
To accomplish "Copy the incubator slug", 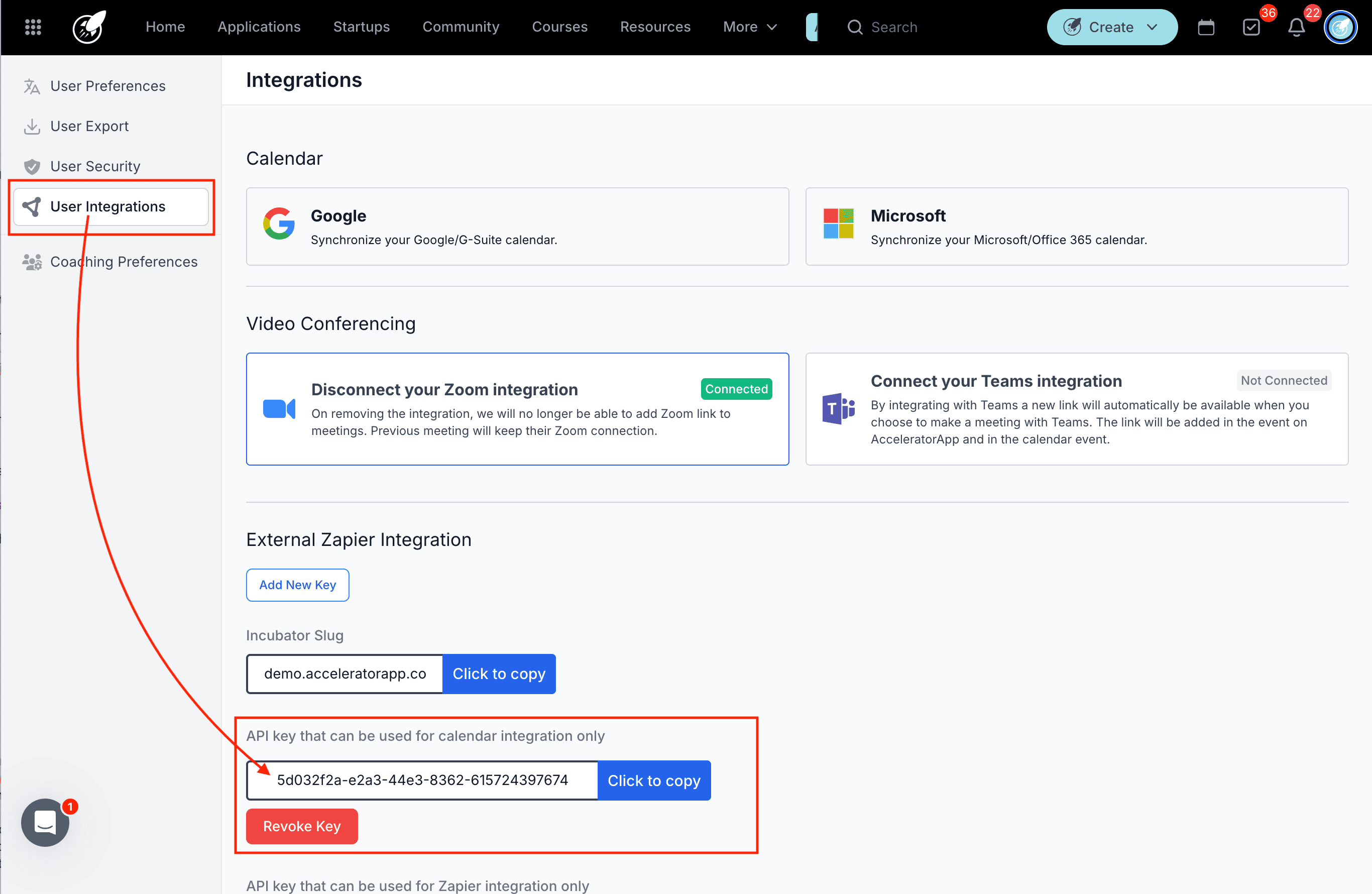I will pos(499,673).
